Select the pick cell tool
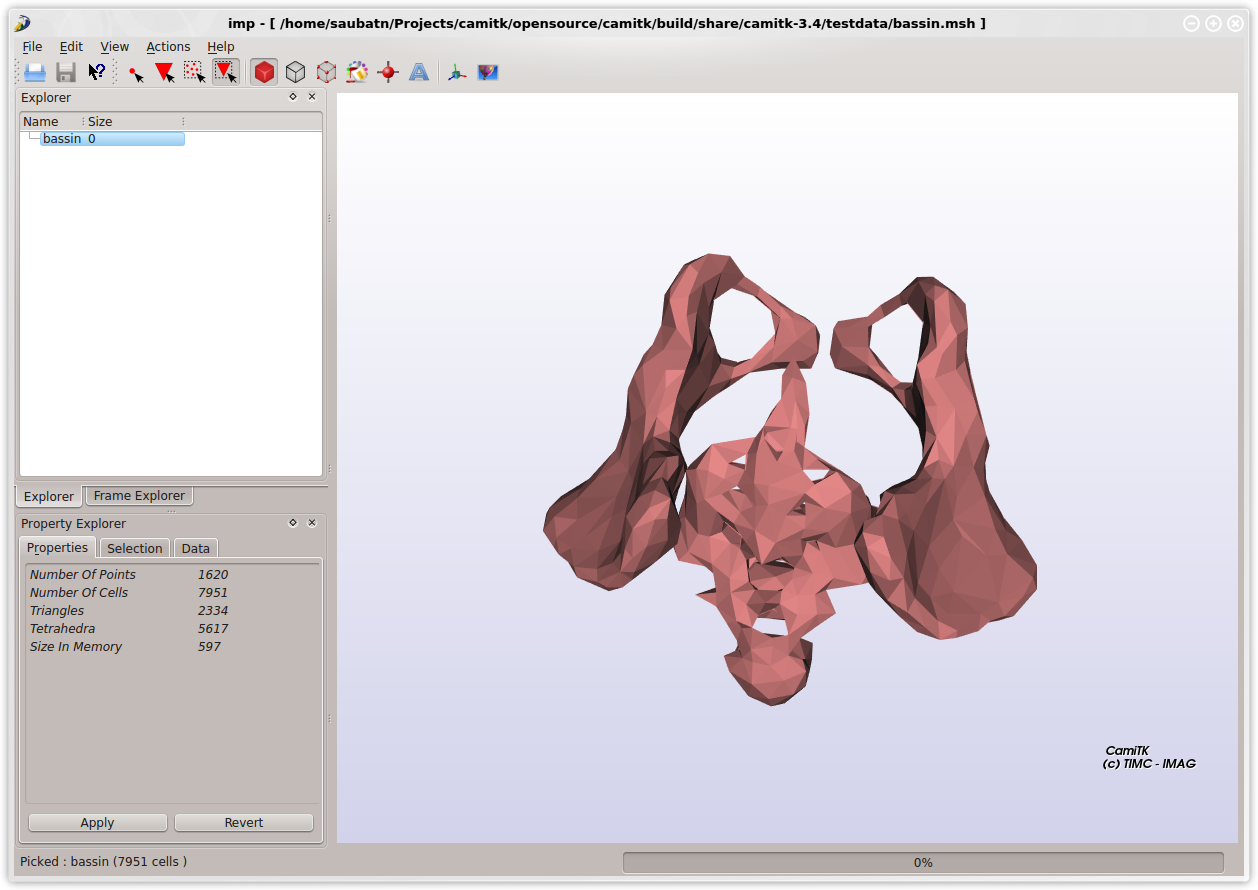 pos(165,72)
